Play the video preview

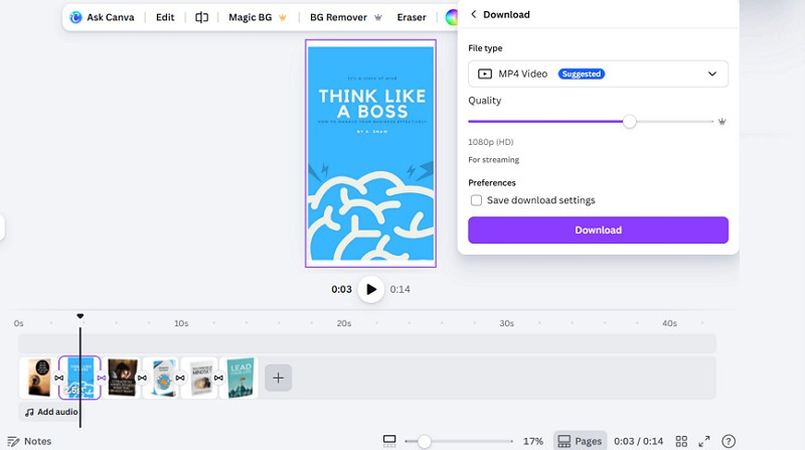pyautogui.click(x=371, y=289)
